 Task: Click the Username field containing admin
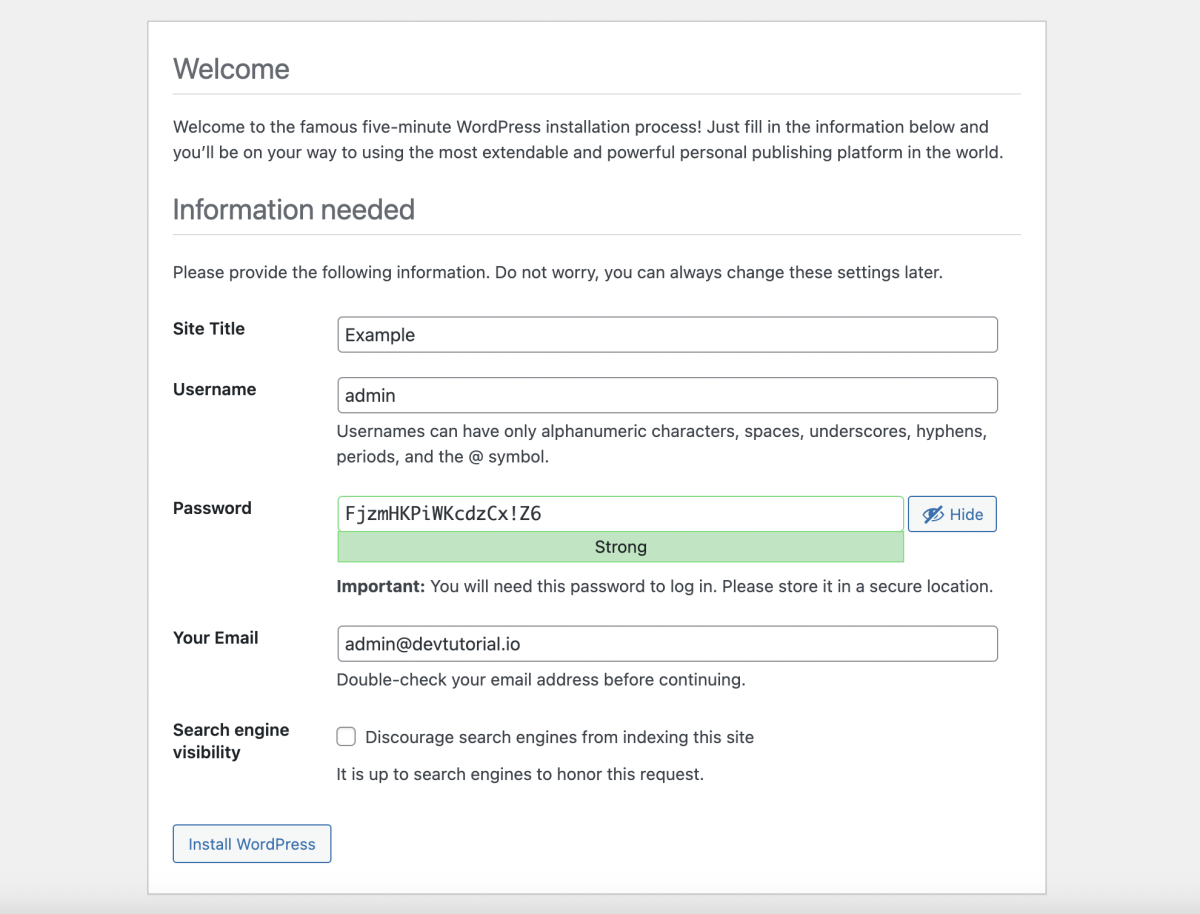[667, 395]
